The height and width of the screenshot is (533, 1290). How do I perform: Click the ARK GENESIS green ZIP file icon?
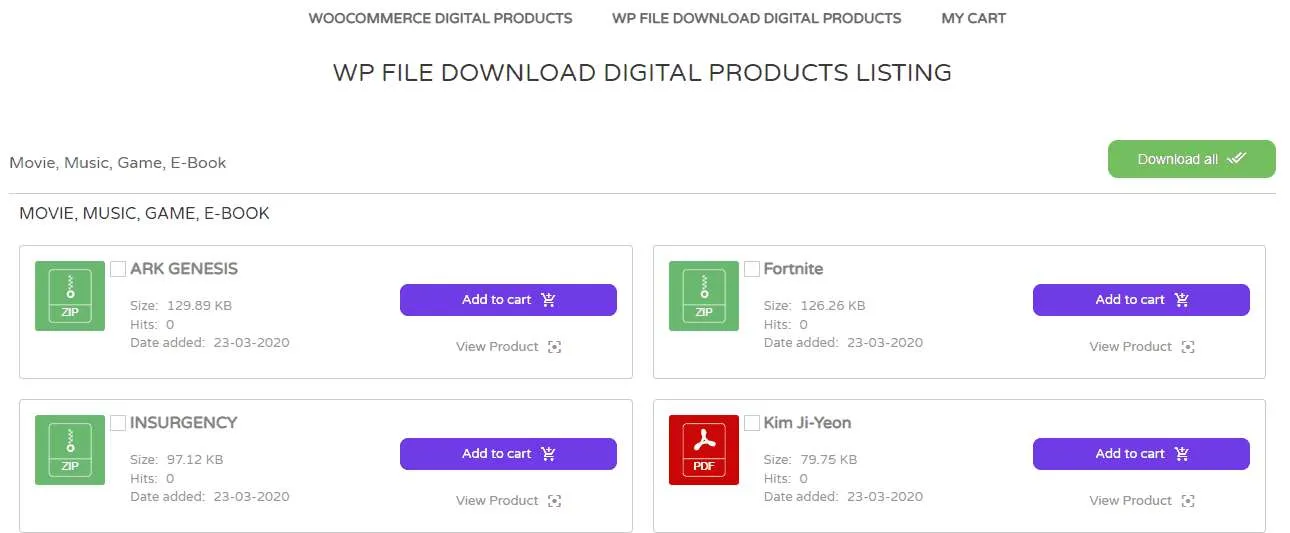pos(70,296)
